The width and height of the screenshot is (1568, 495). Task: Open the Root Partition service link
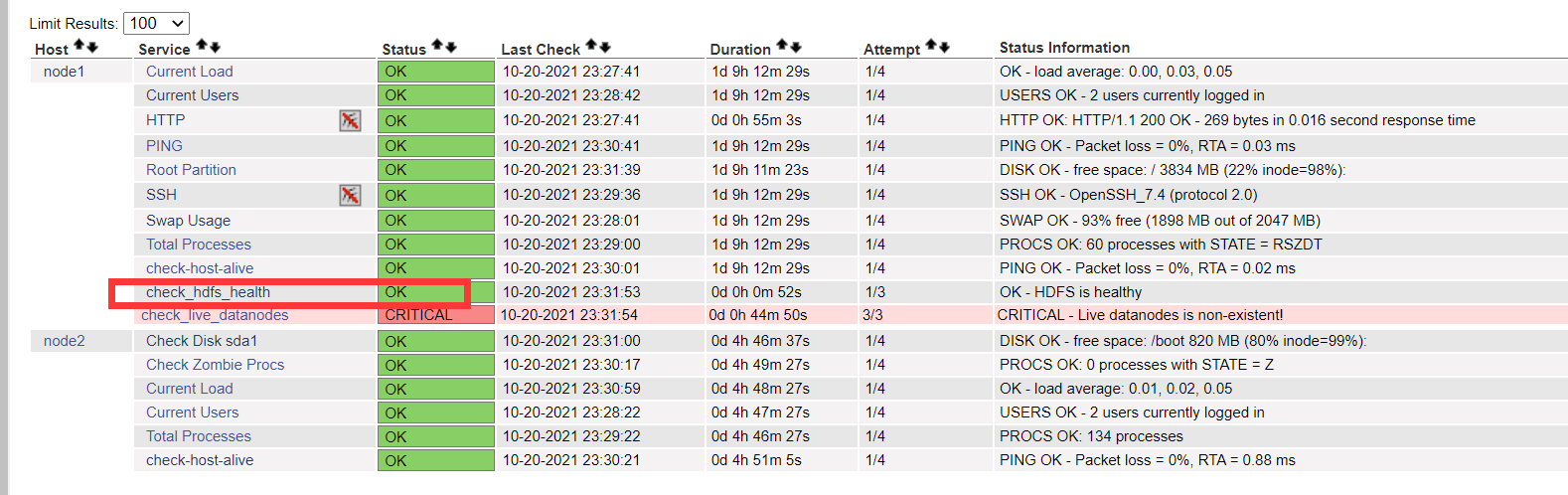[x=191, y=170]
